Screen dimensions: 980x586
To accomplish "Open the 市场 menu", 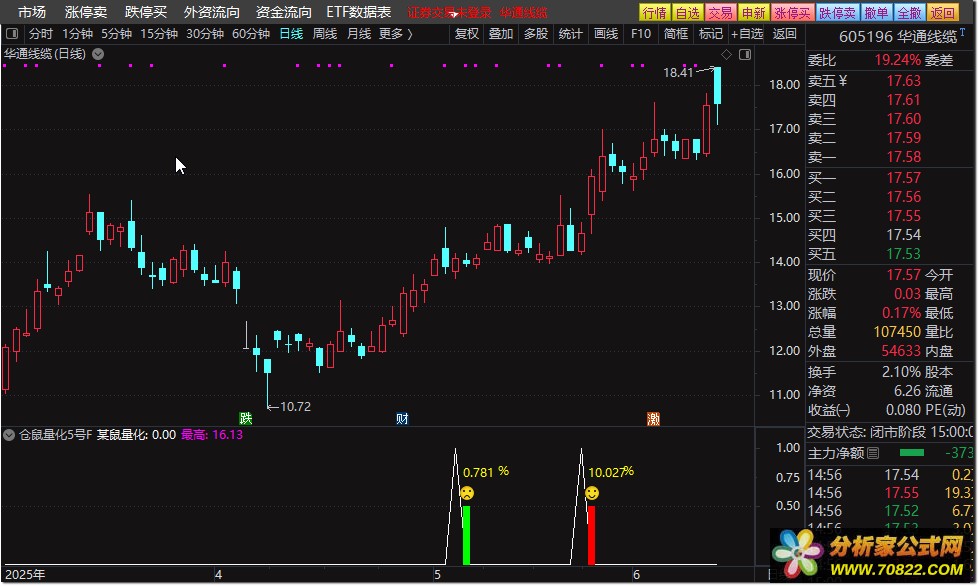I will 32,12.
